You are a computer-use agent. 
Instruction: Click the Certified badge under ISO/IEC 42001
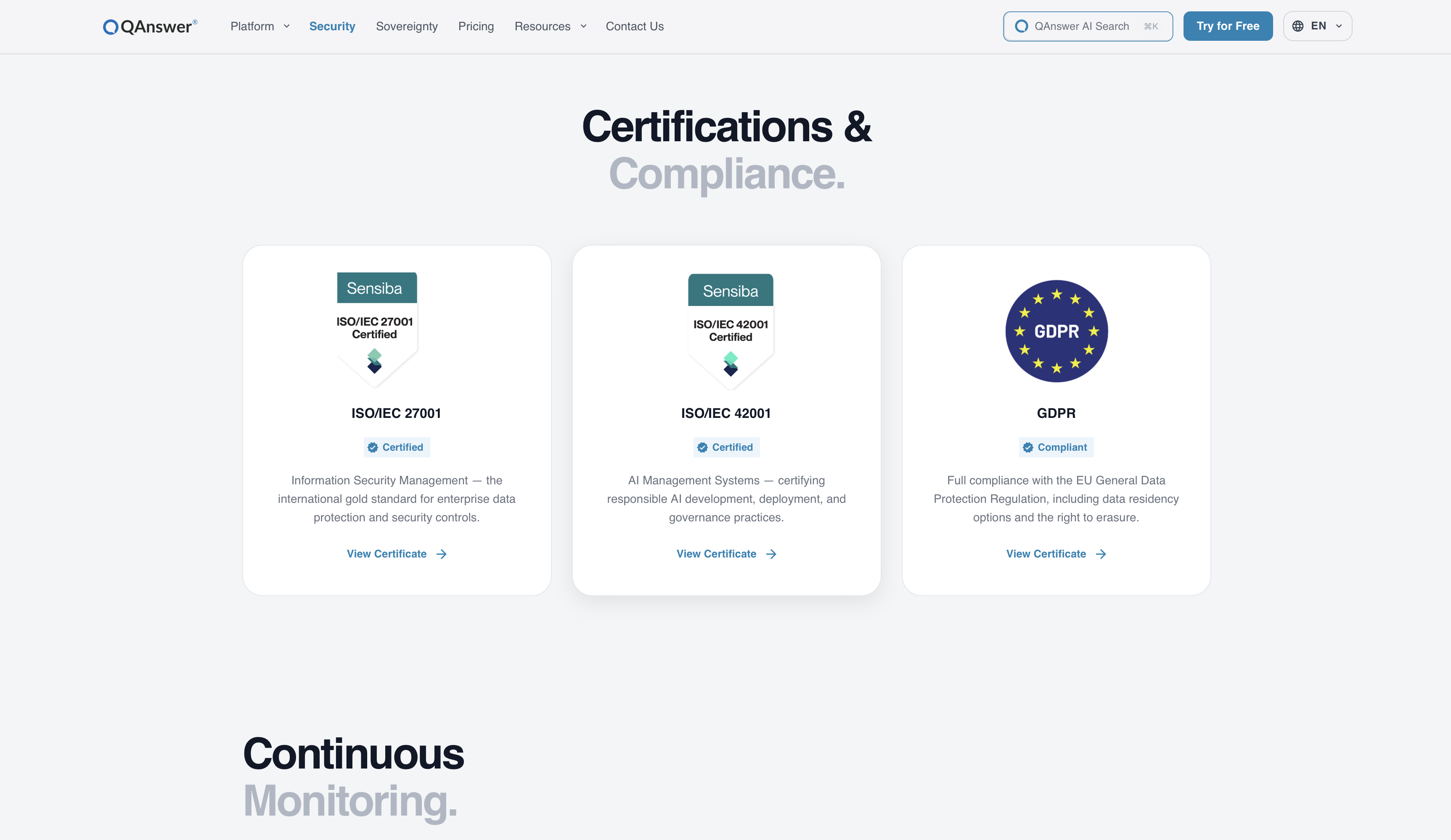click(726, 447)
